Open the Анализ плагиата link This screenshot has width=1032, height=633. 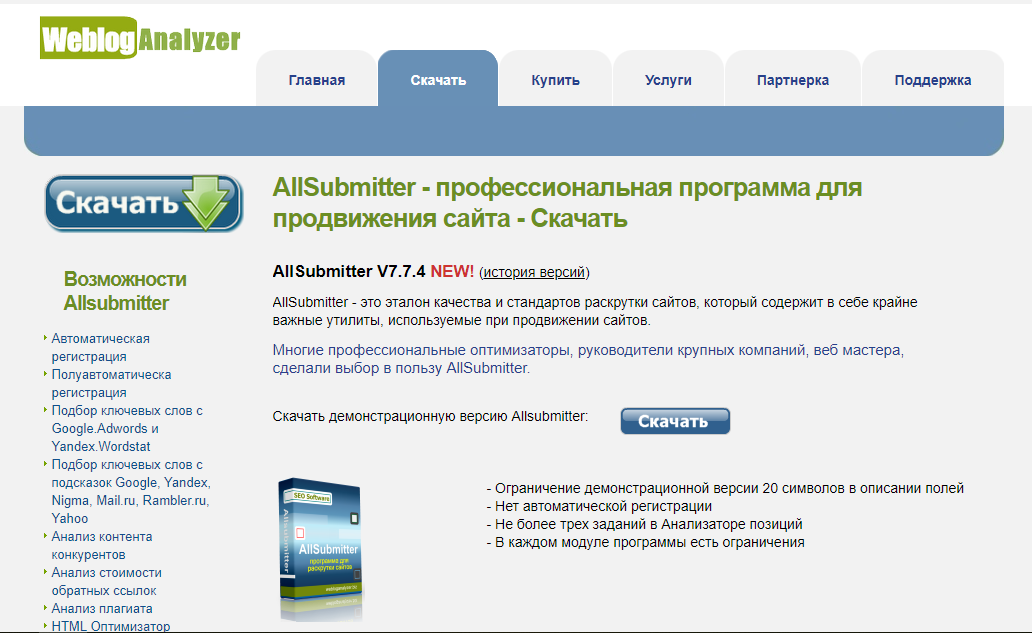point(102,609)
